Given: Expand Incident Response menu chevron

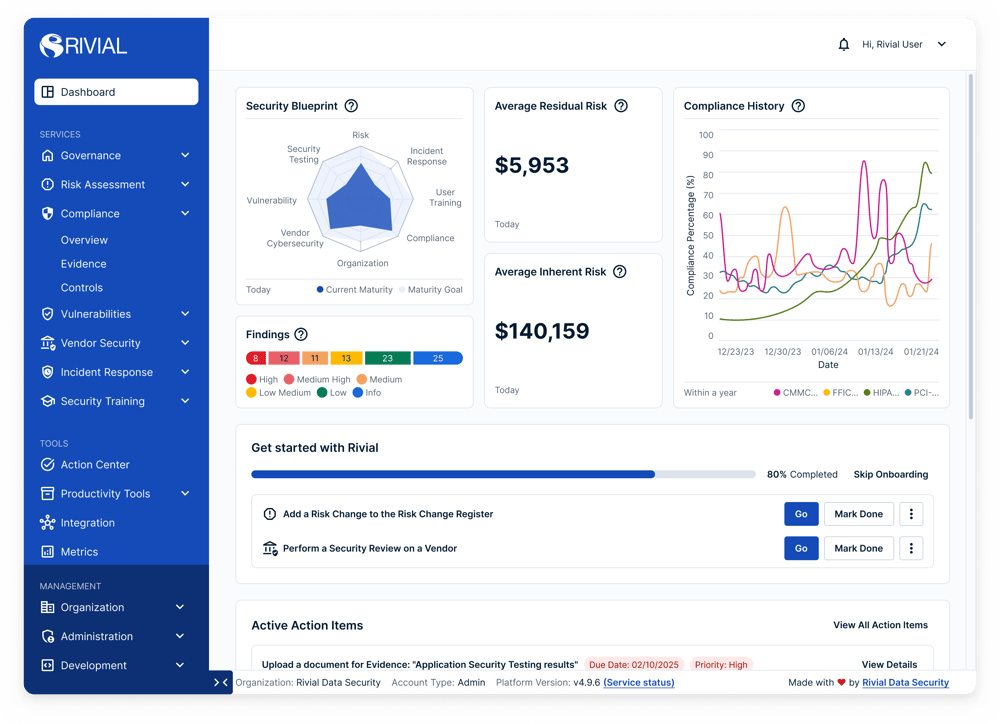Looking at the screenshot, I should [185, 372].
